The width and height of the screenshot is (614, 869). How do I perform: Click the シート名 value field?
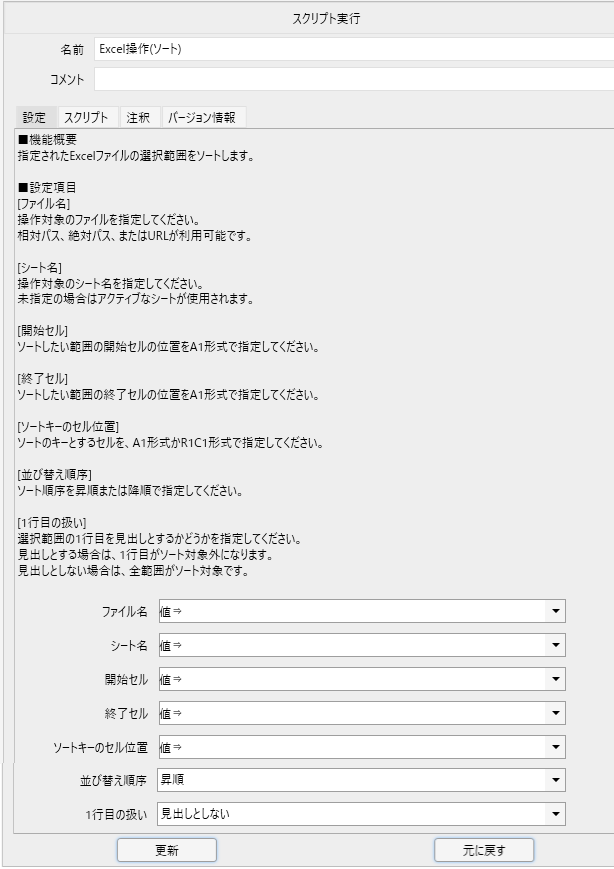click(x=350, y=646)
